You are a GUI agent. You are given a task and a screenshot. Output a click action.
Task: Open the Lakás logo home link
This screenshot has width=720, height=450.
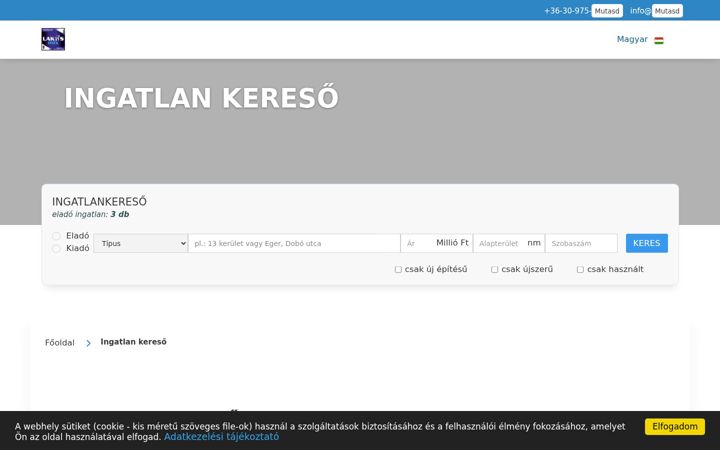(53, 39)
